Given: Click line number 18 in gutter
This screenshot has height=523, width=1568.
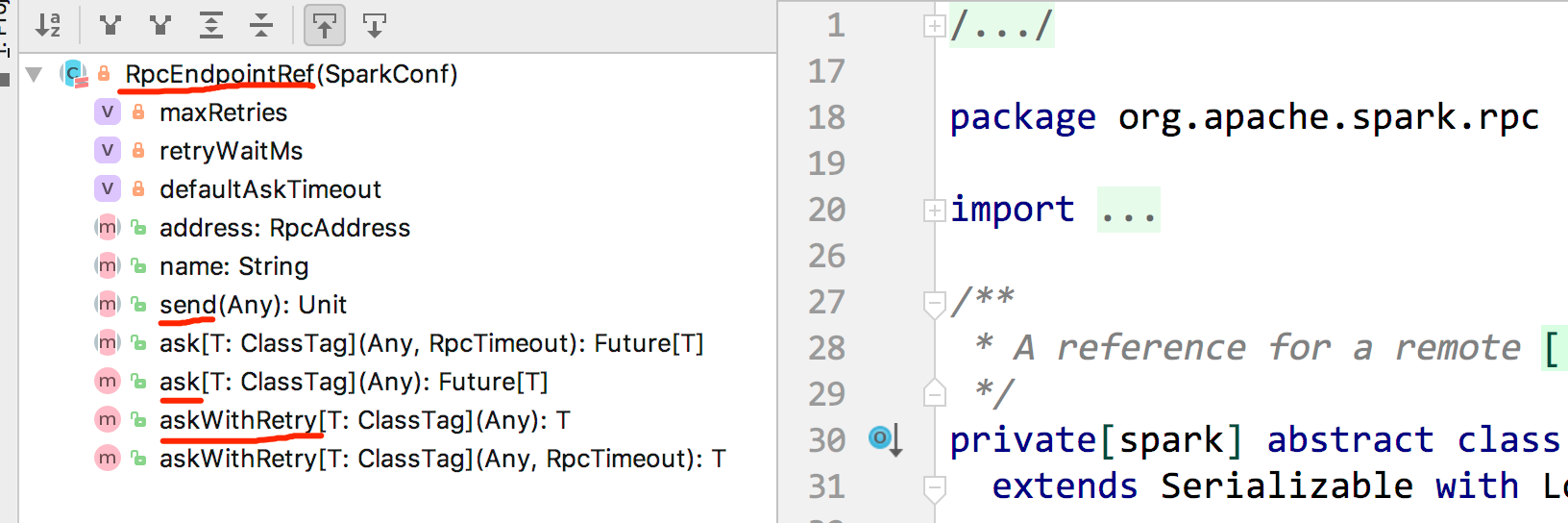Looking at the screenshot, I should click(826, 117).
